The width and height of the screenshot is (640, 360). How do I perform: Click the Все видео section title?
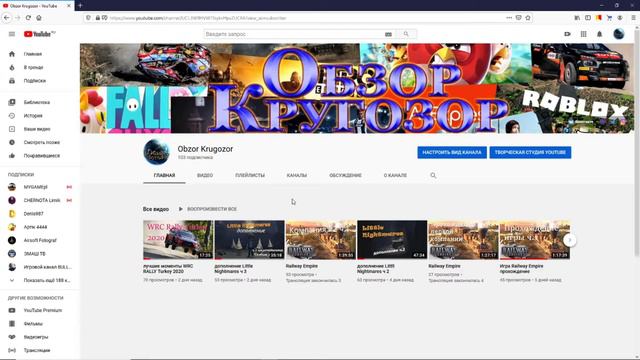coord(156,209)
